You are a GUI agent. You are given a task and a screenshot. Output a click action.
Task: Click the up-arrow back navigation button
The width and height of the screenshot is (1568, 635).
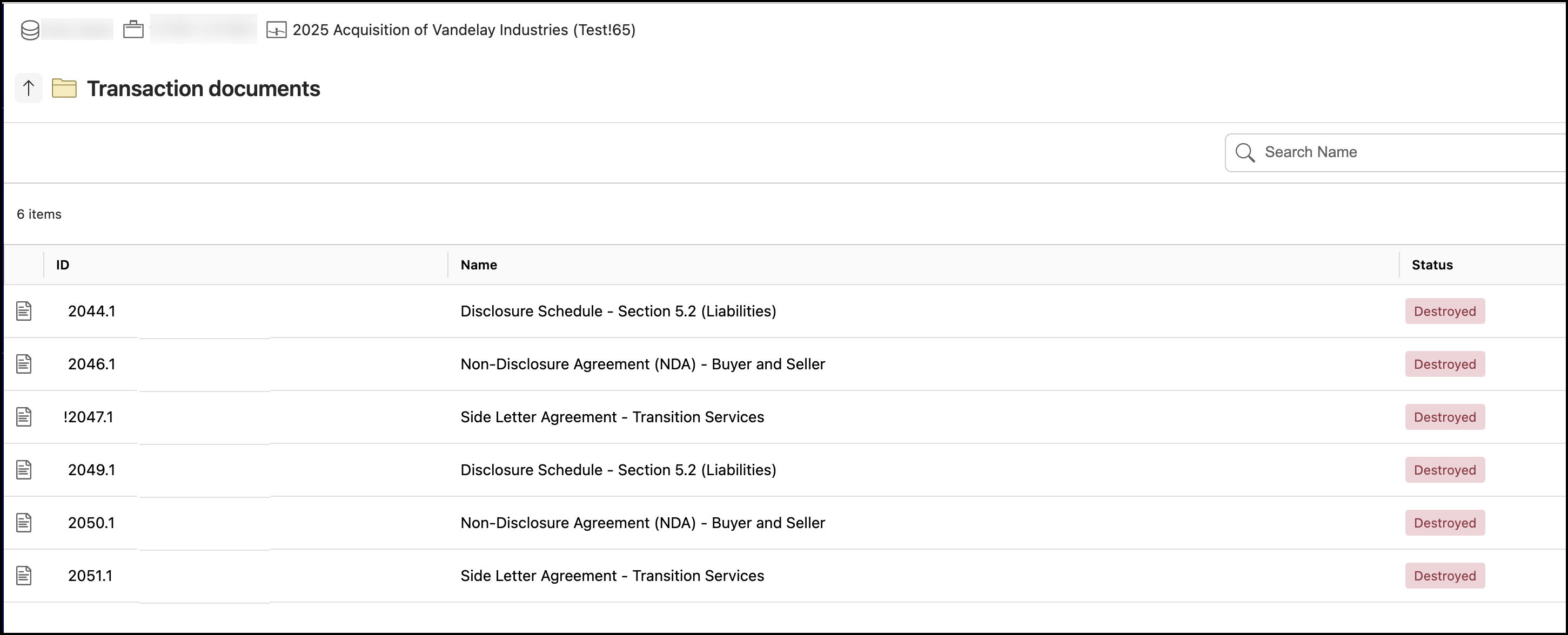[x=28, y=89]
